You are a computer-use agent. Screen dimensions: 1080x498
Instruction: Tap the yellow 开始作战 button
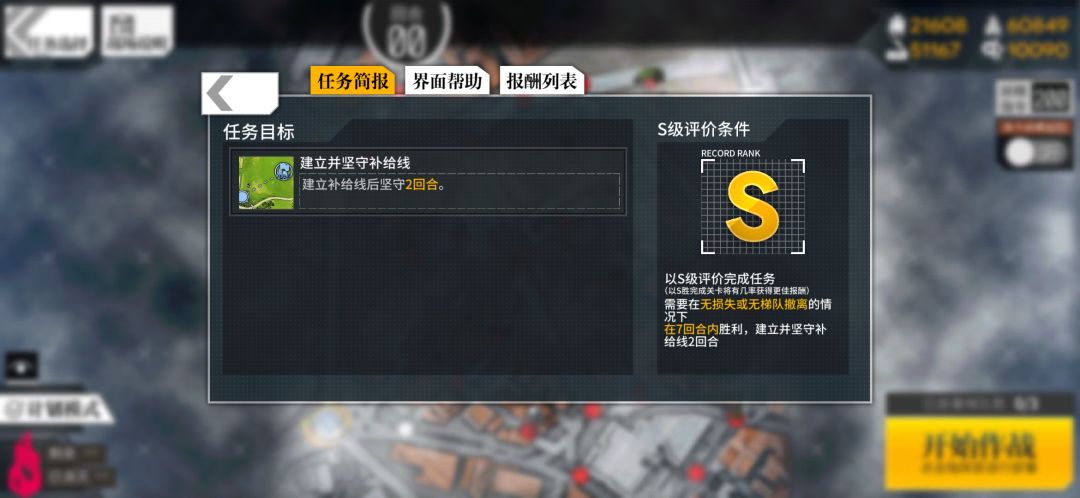click(979, 453)
